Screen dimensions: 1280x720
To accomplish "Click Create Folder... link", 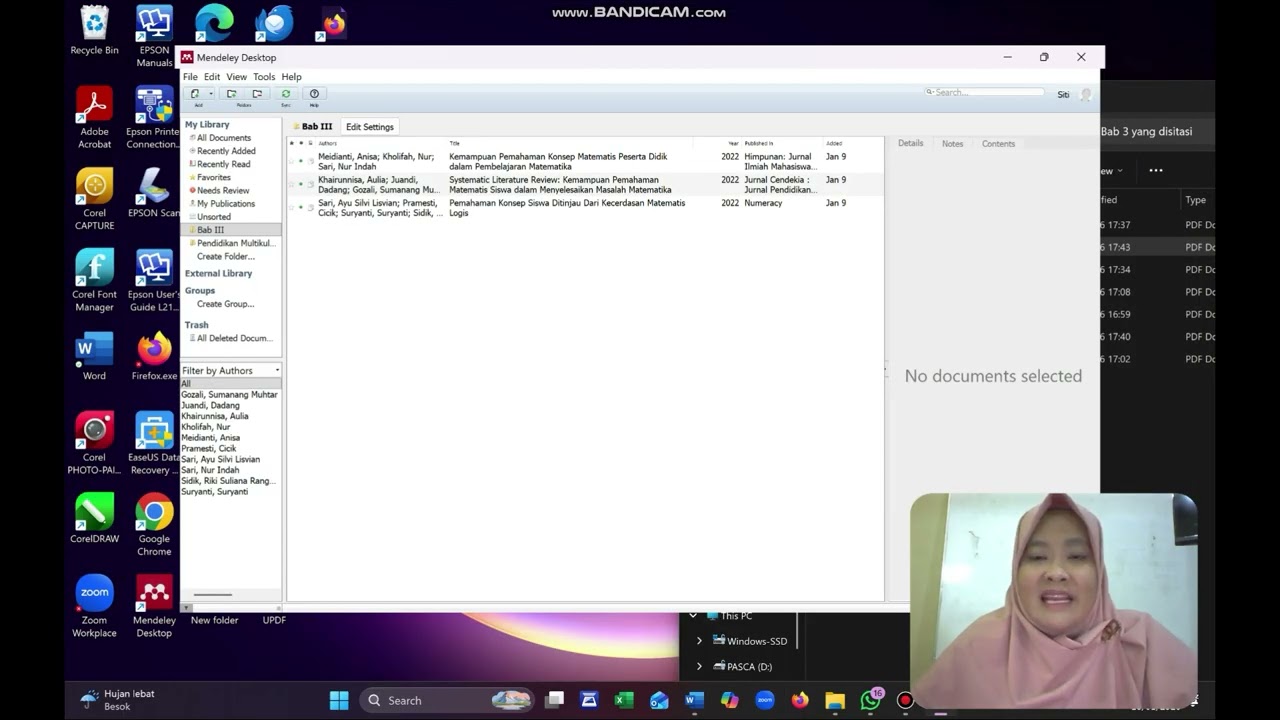I will click(226, 256).
